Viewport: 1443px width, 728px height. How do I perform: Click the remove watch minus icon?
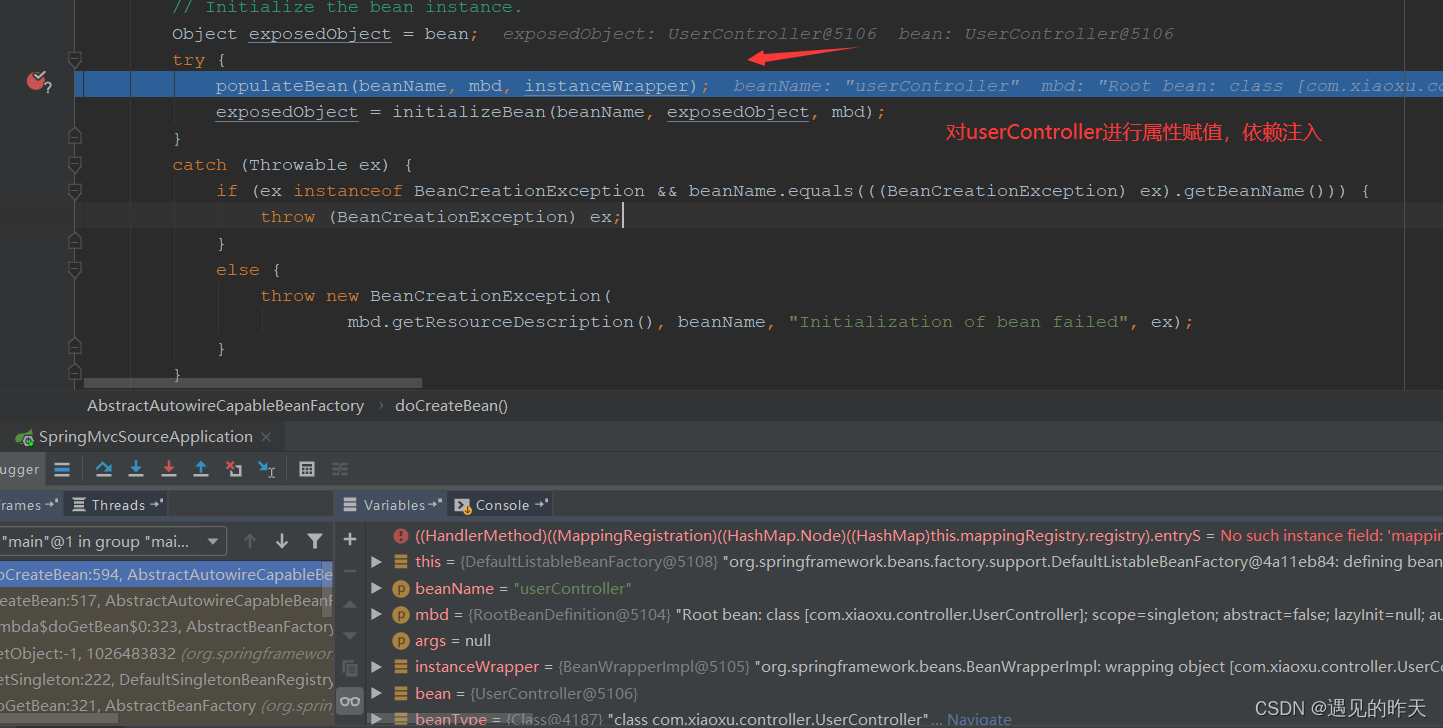tap(349, 571)
